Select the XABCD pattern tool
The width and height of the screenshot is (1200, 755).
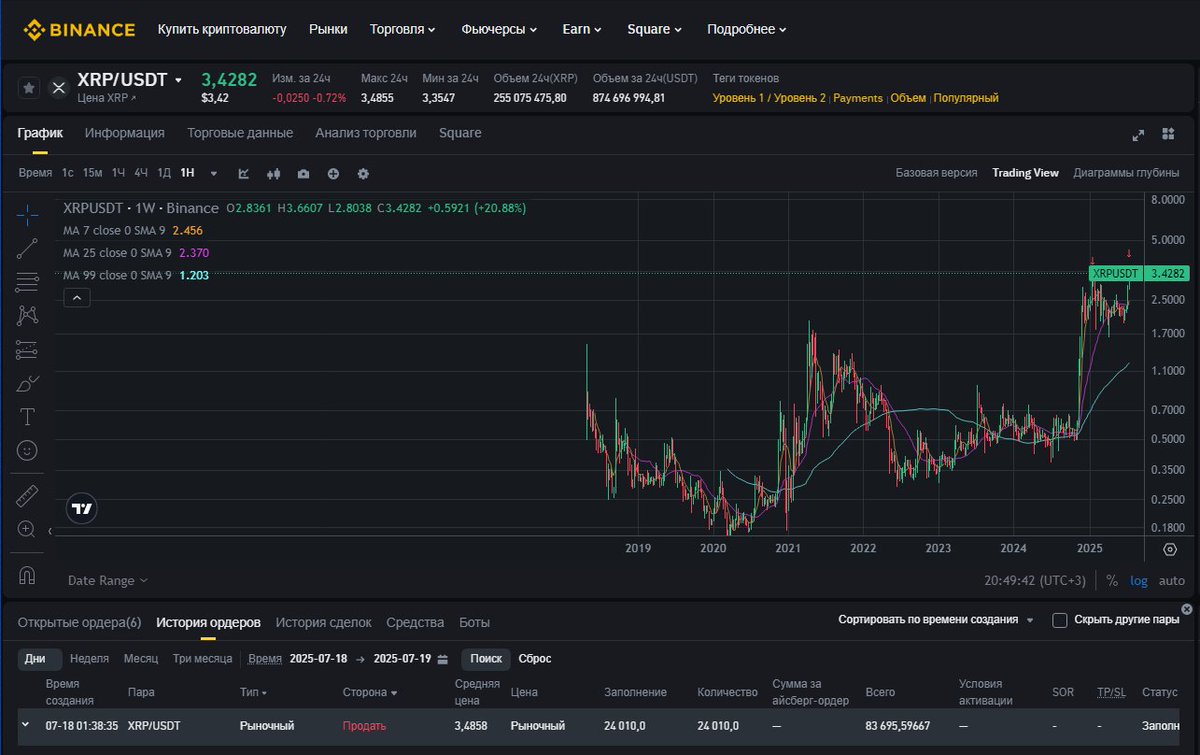(x=27, y=315)
